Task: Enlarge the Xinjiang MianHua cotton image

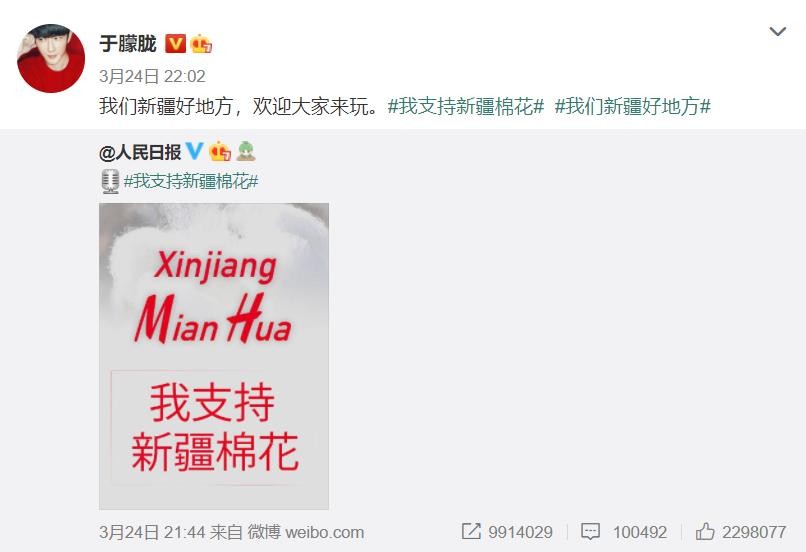Action: (214, 356)
